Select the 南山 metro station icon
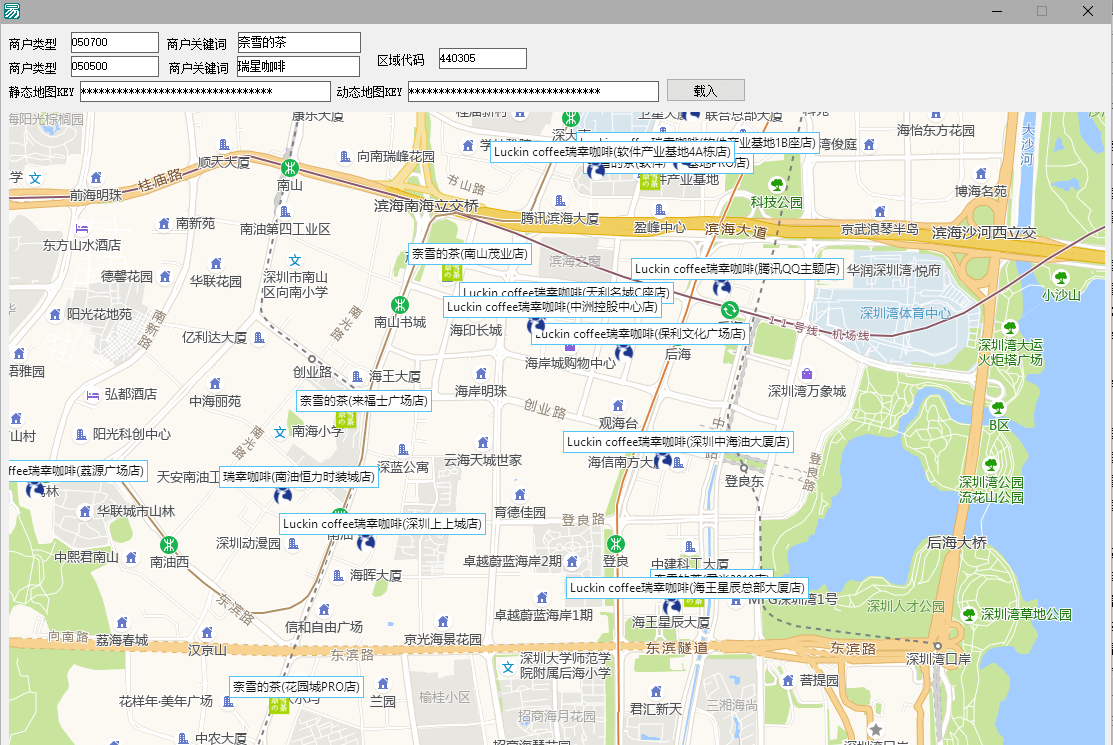 (x=290, y=168)
